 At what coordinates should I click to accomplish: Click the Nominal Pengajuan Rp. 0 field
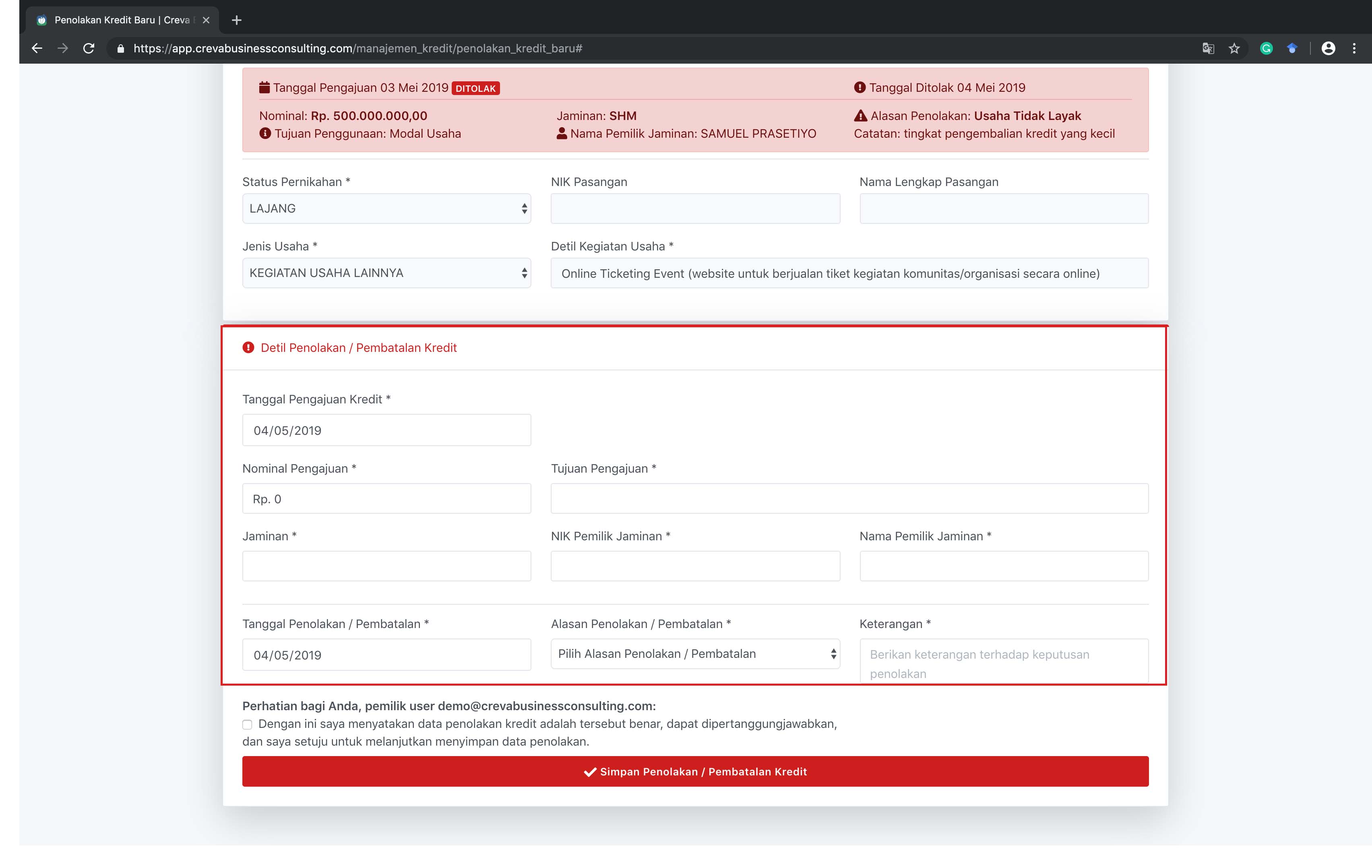click(x=387, y=499)
